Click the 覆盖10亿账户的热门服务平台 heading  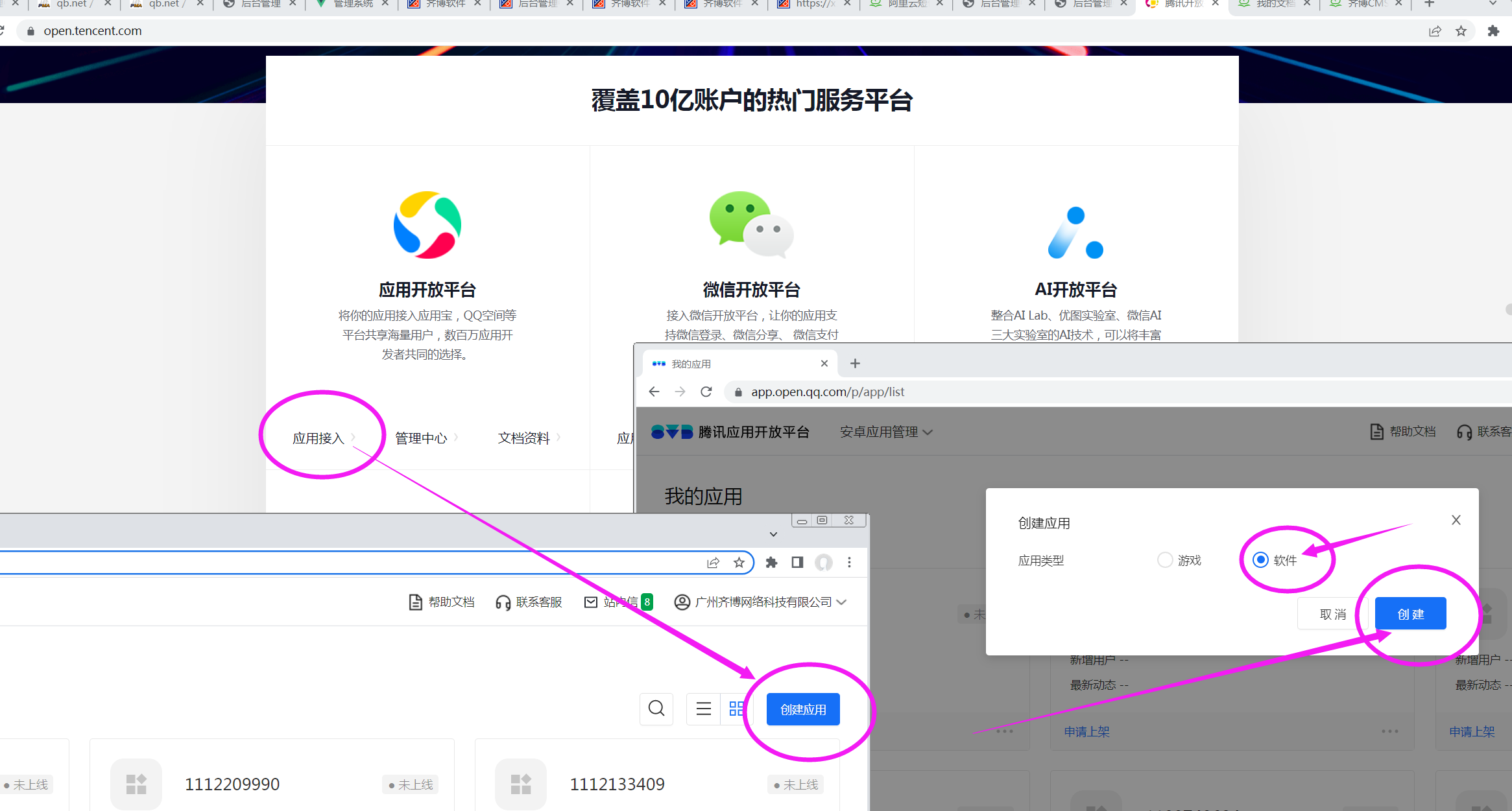tap(752, 100)
